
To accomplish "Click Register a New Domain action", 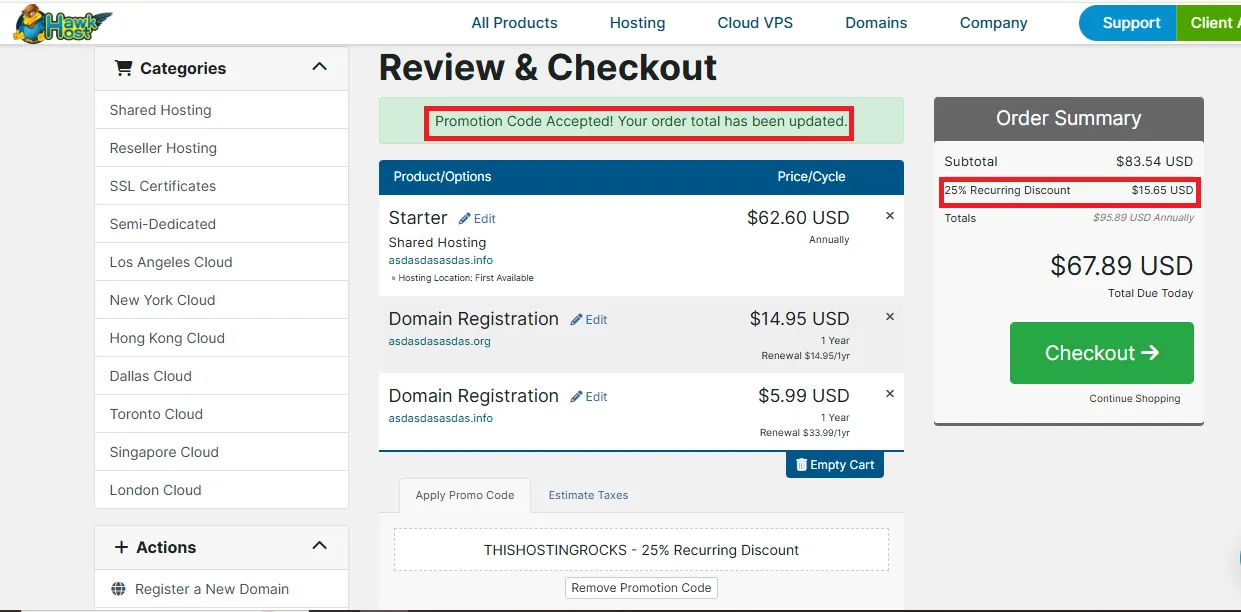I will coord(221,589).
